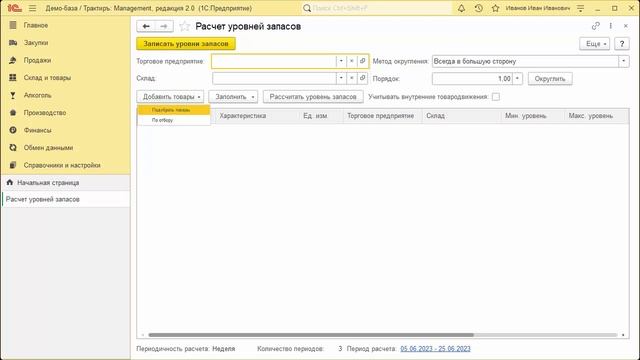
Task: Open help question mark button
Action: click(622, 44)
